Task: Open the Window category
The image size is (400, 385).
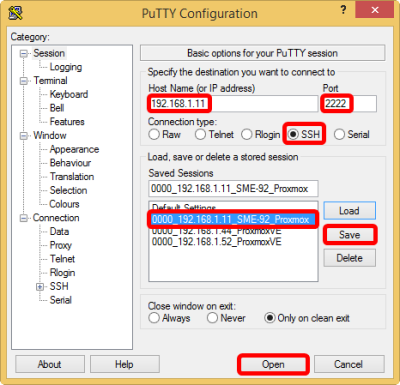Action: (50, 136)
